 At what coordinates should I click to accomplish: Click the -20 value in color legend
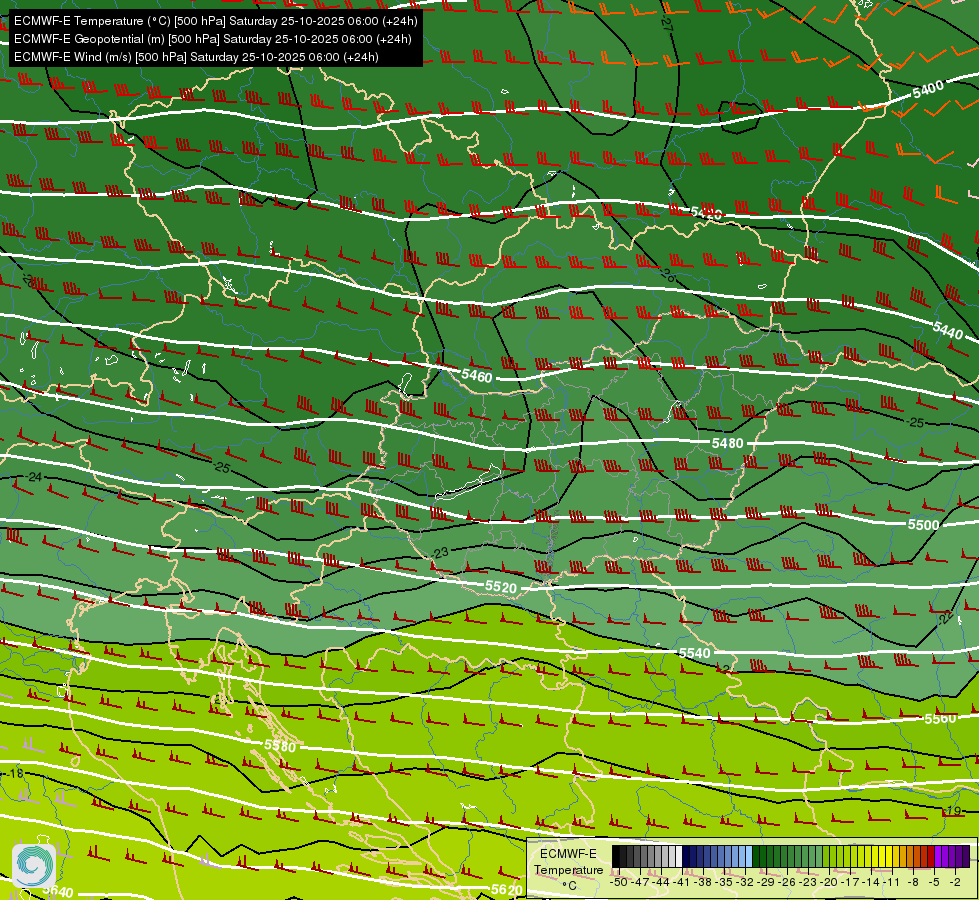tap(829, 882)
